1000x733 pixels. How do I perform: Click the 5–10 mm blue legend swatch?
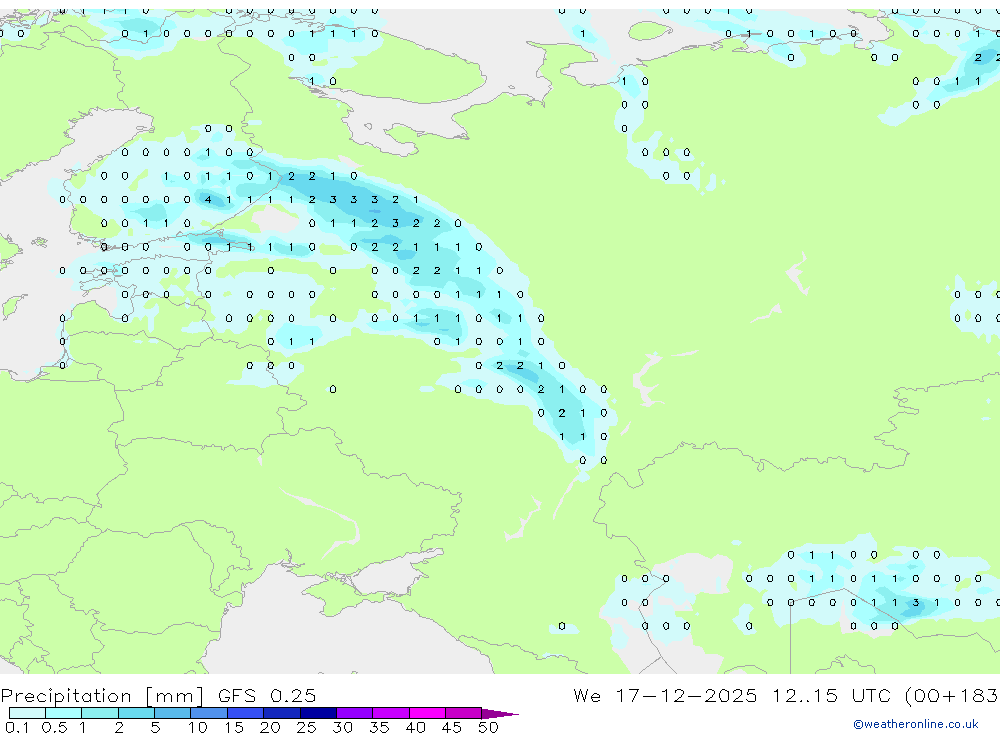[173, 713]
